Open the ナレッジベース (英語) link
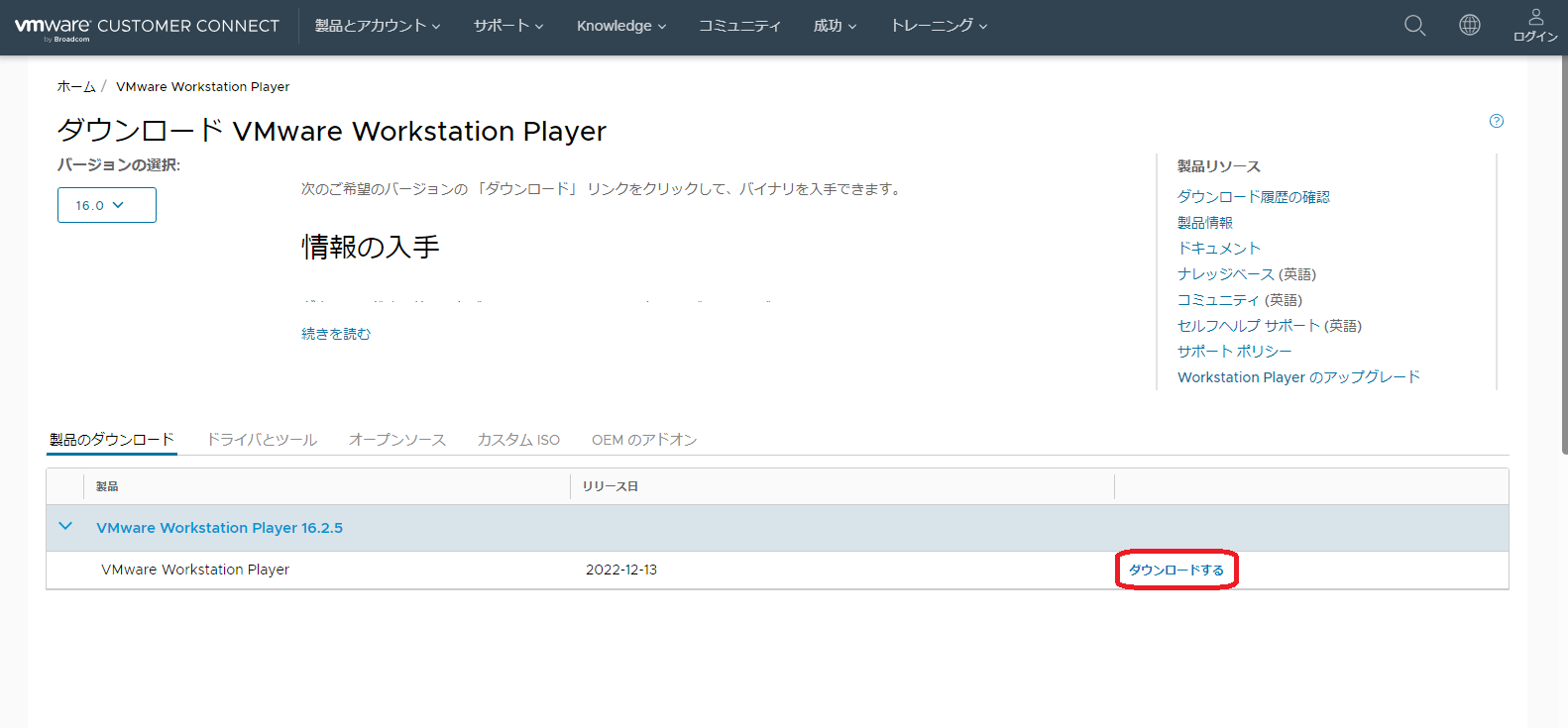This screenshot has width=1568, height=728. [1247, 274]
